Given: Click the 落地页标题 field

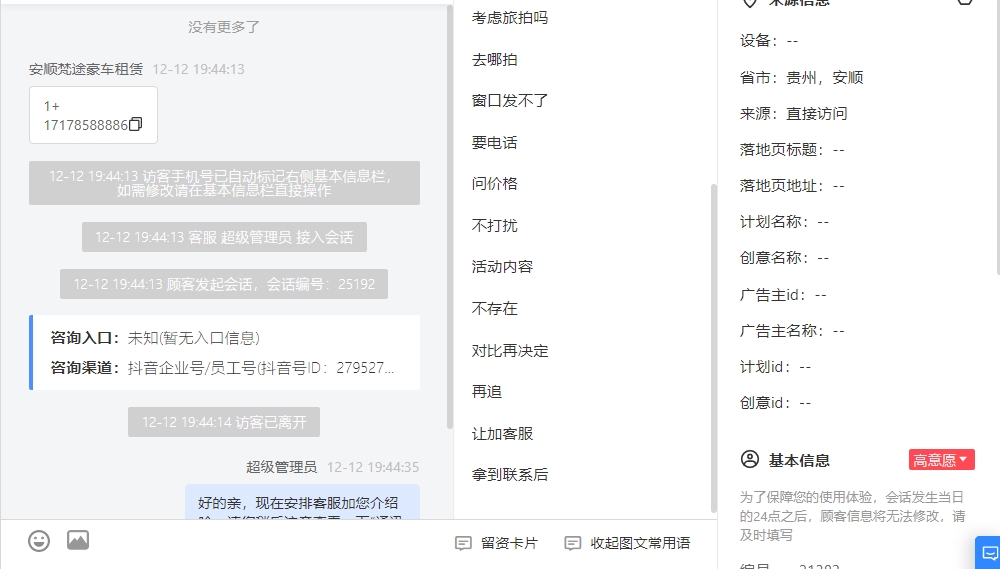Looking at the screenshot, I should point(792,150).
